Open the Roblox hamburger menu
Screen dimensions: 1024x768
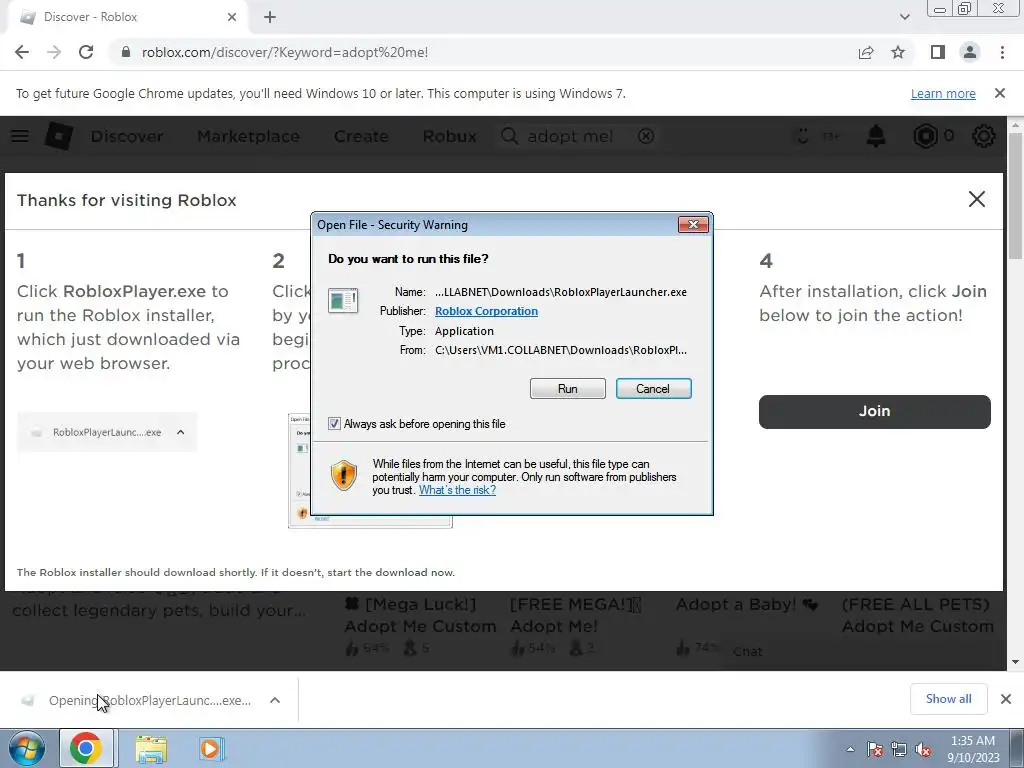pyautogui.click(x=20, y=136)
